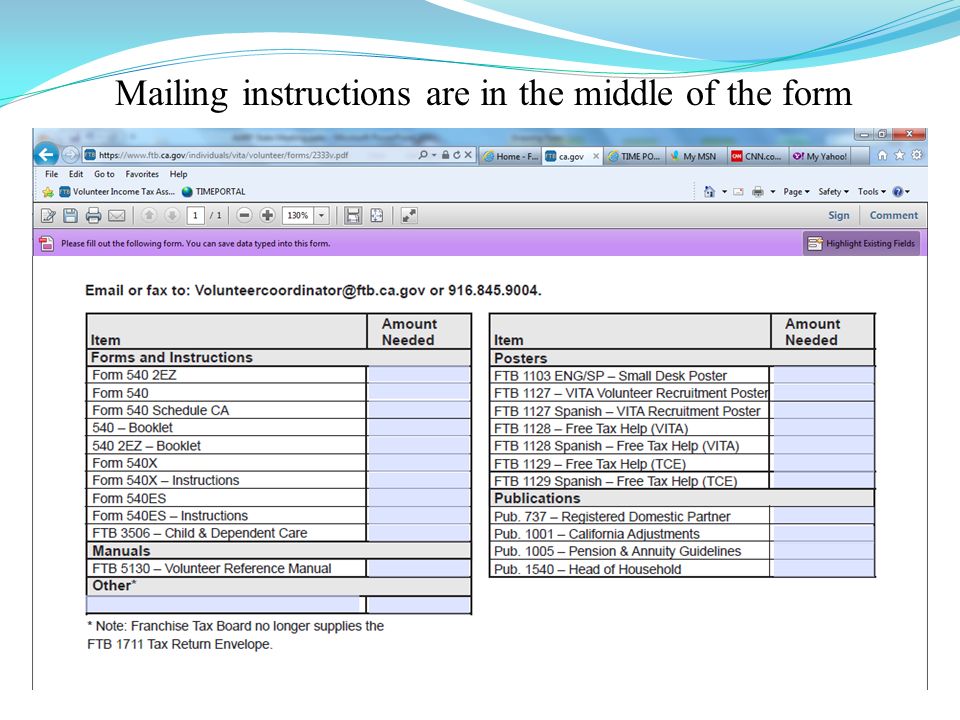Click the read mode expand arrows icon

click(409, 216)
